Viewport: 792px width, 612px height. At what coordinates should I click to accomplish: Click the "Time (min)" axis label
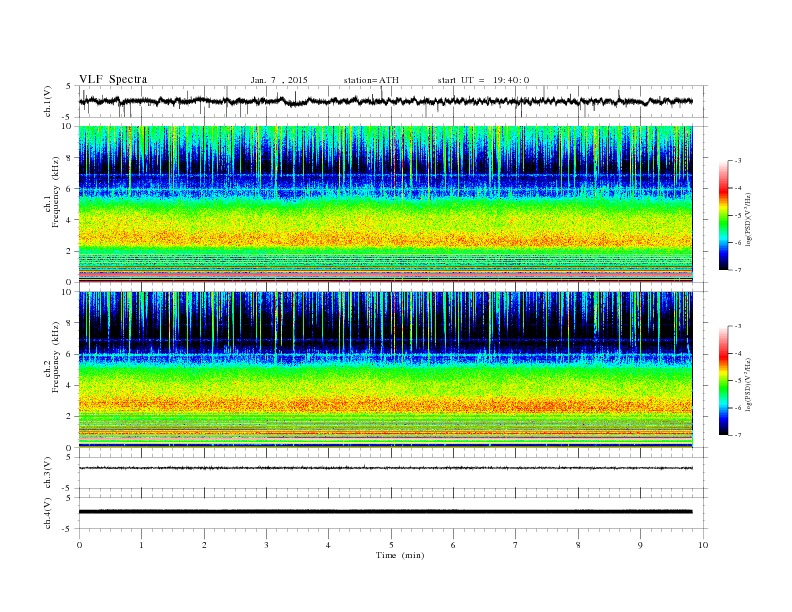click(x=400, y=555)
